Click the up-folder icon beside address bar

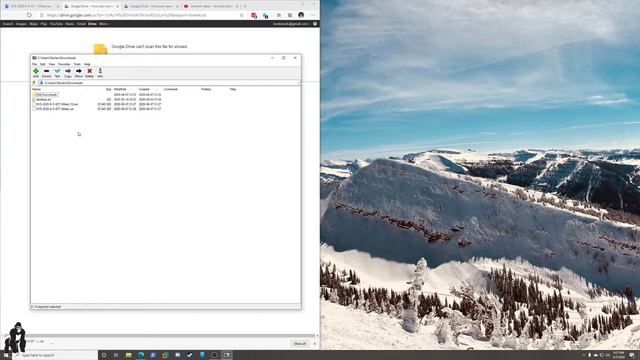click(x=34, y=83)
